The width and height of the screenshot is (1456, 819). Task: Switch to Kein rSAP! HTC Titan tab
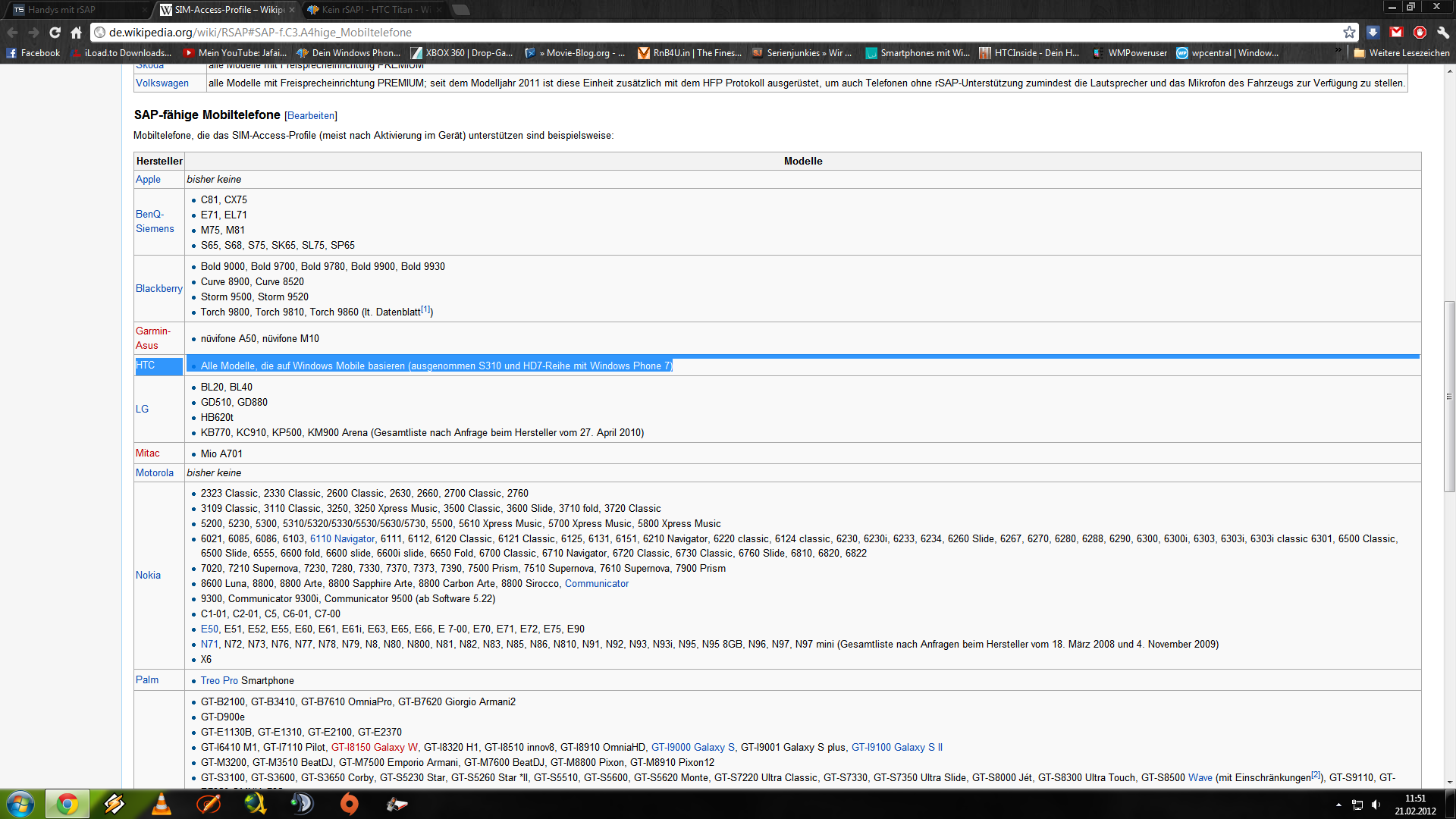point(372,10)
